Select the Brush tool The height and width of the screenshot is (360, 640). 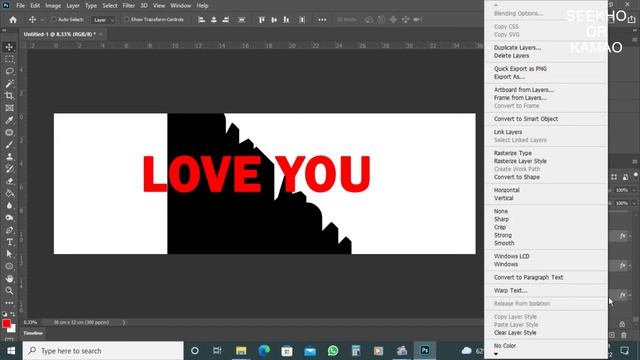pos(9,145)
